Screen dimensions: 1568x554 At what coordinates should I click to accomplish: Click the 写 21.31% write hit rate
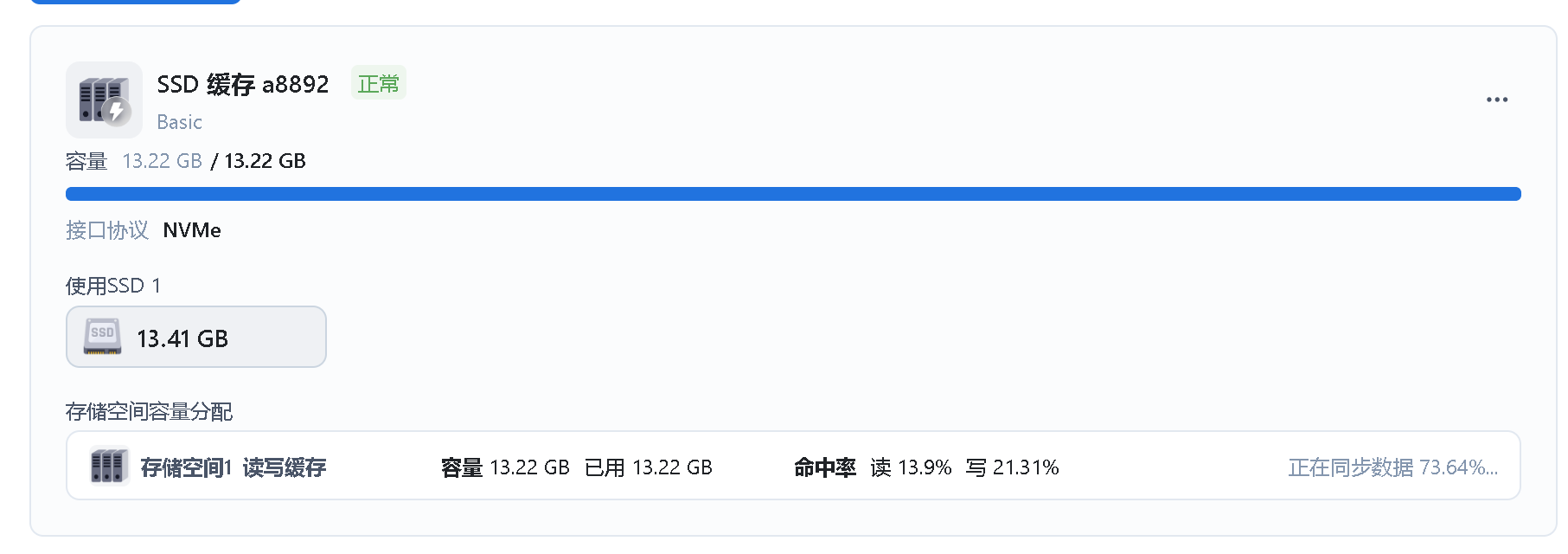click(x=1012, y=467)
